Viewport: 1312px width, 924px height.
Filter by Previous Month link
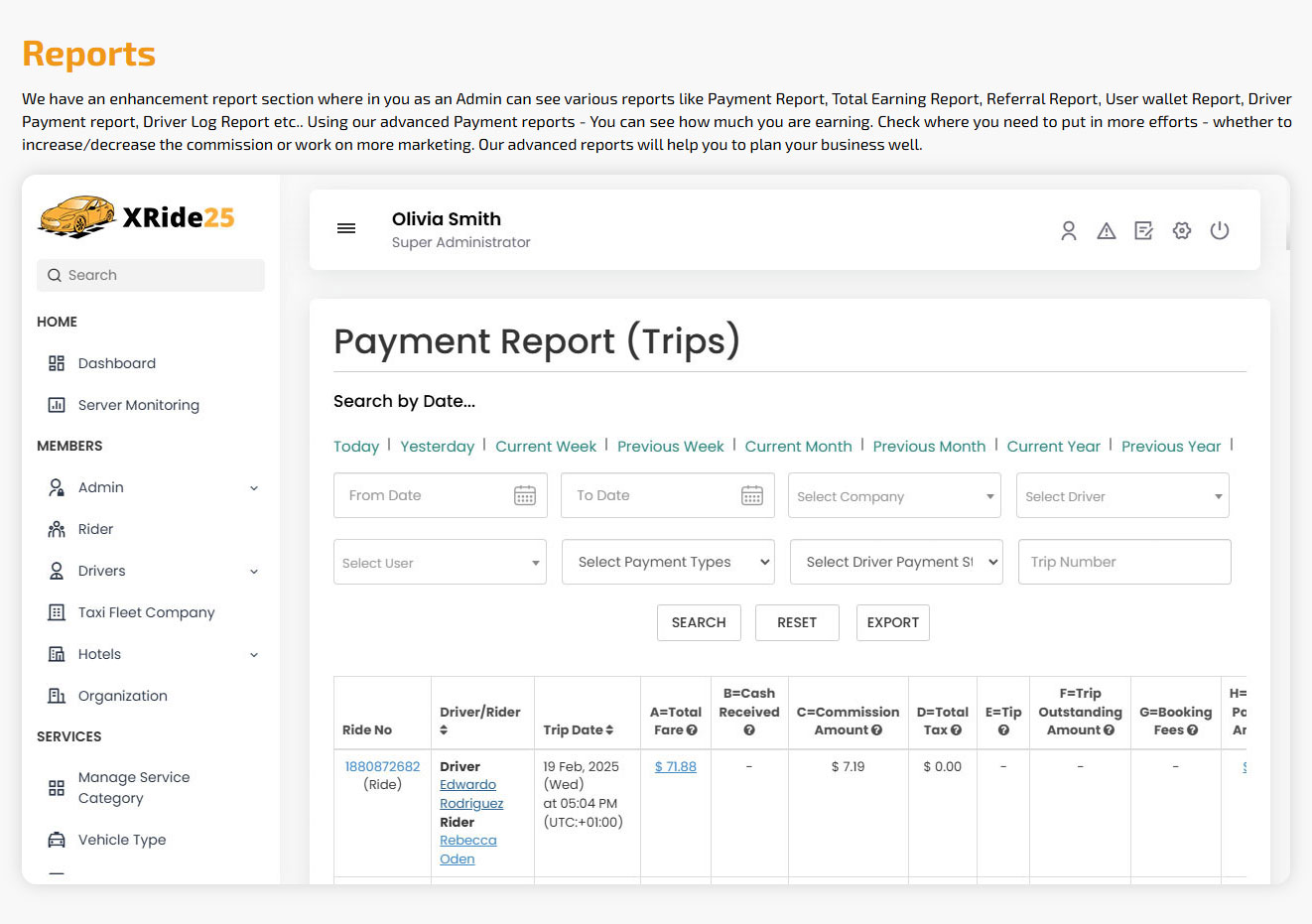pos(930,447)
